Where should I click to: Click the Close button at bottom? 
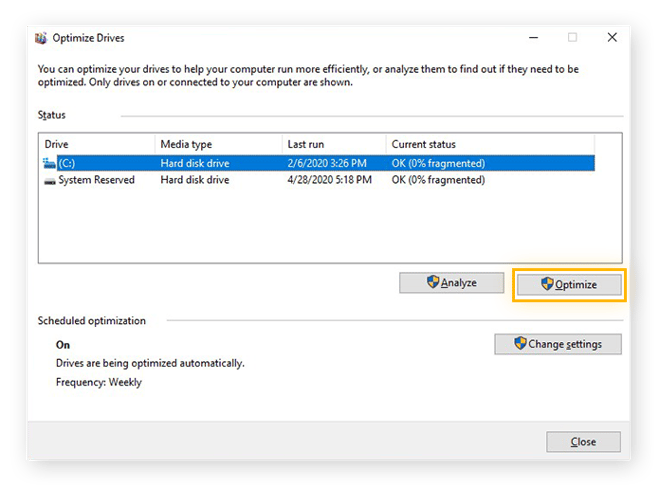pos(583,442)
